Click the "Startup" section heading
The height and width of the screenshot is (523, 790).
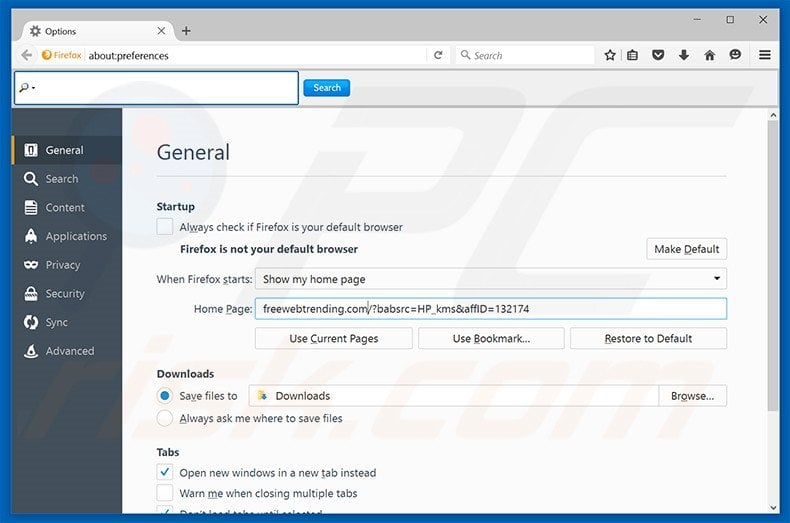(175, 207)
